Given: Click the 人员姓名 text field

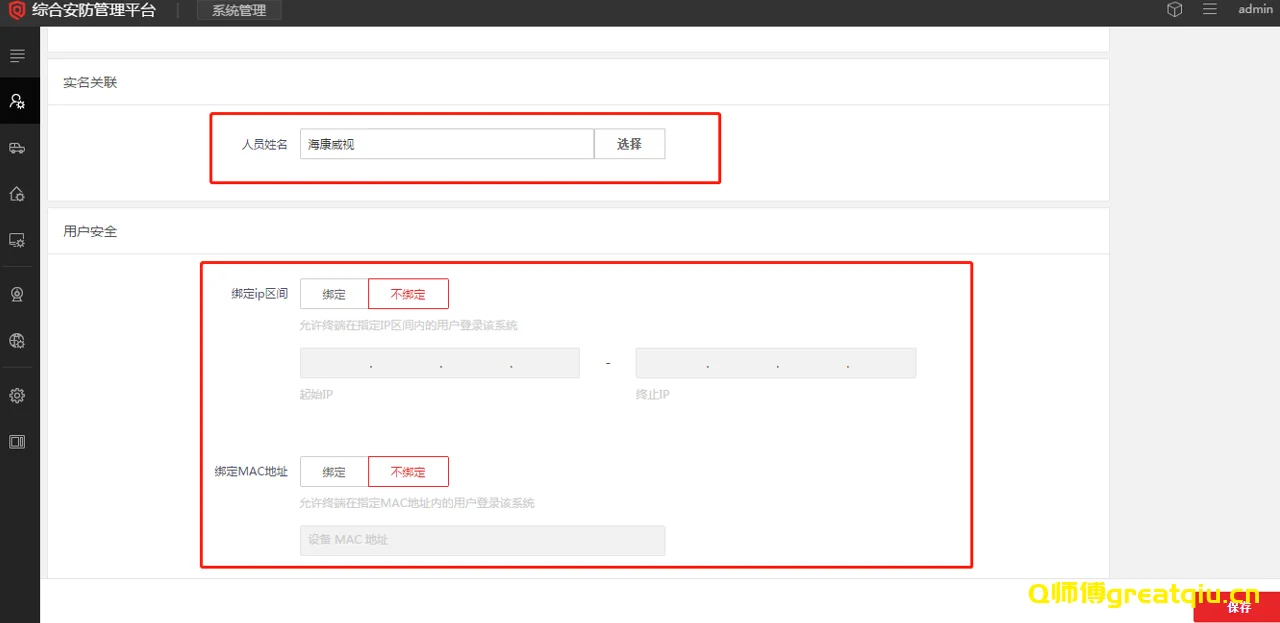Looking at the screenshot, I should pos(446,144).
